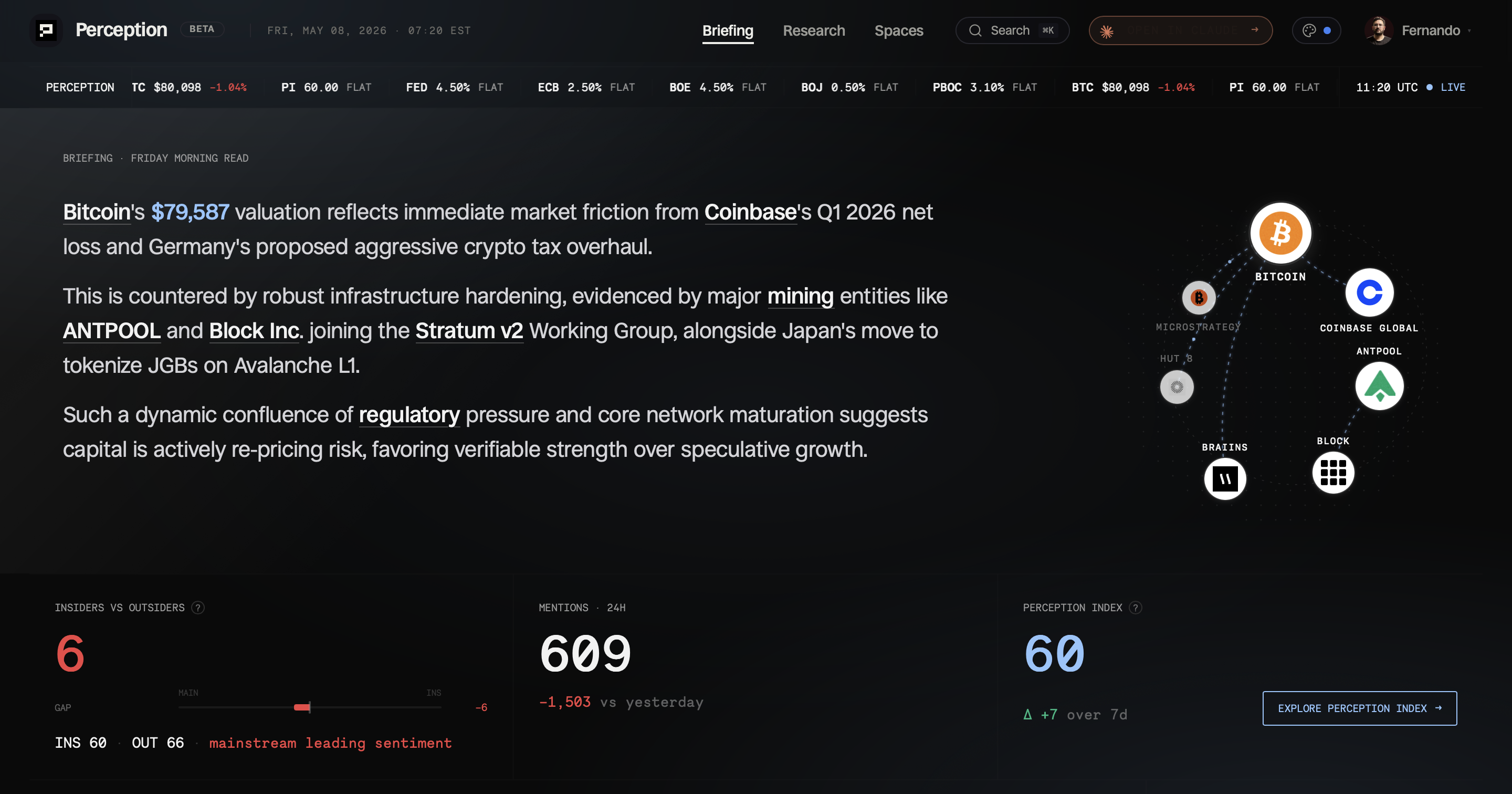Click the 609 mentions count
The width and height of the screenshot is (1512, 794).
[x=585, y=654]
